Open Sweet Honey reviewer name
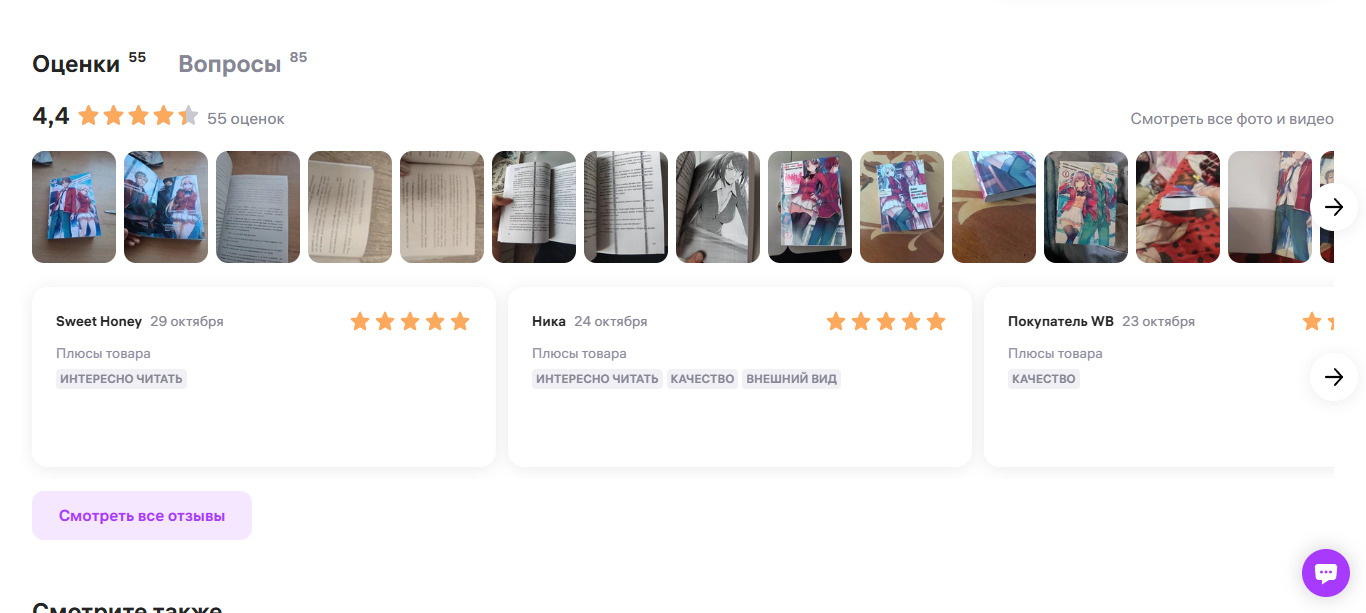Viewport: 1366px width, 613px height. click(99, 321)
